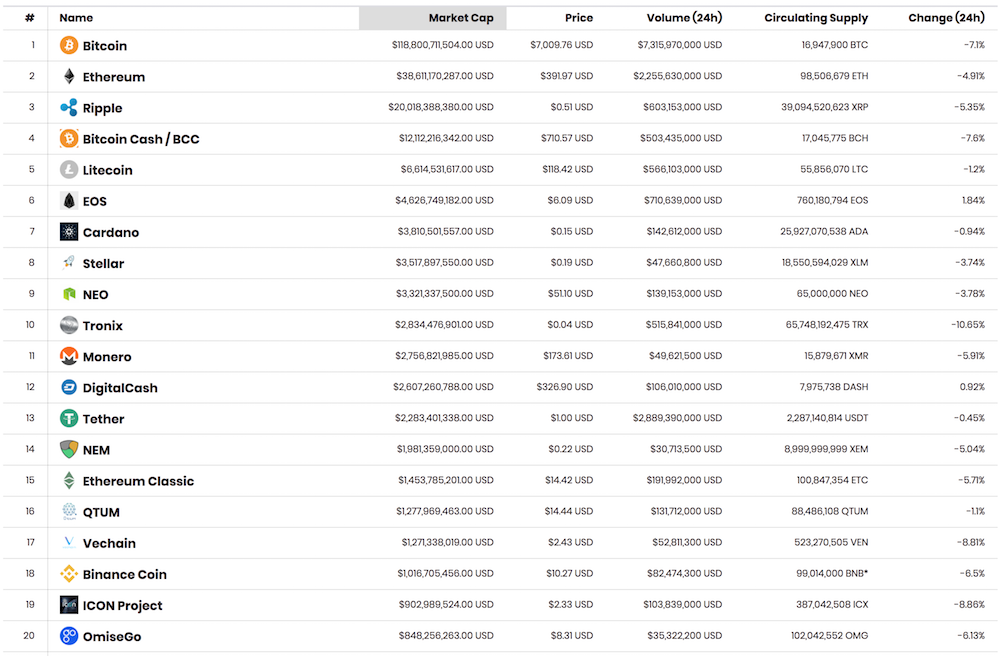Select Litecoin price $118.42 USD
Image resolution: width=1000 pixels, height=656 pixels.
click(x=568, y=170)
